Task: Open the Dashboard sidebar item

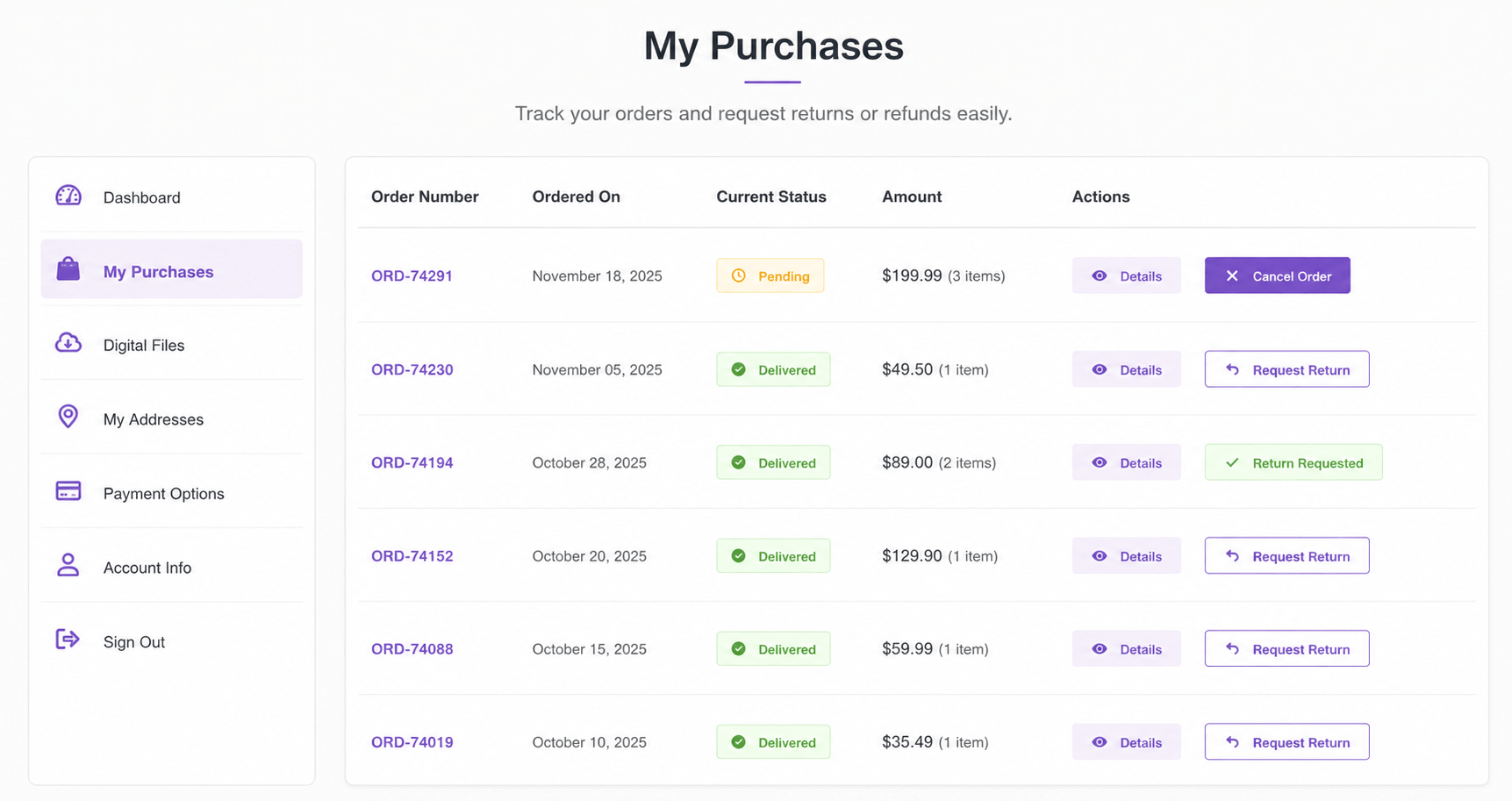Action: click(172, 197)
